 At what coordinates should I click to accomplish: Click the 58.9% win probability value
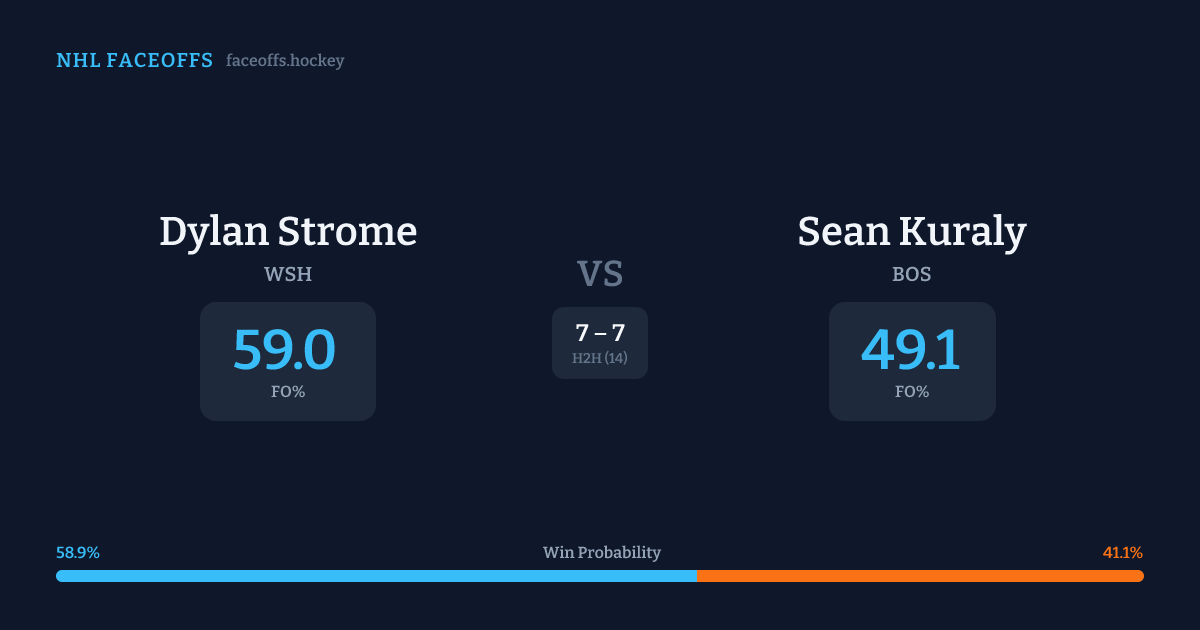(x=78, y=553)
